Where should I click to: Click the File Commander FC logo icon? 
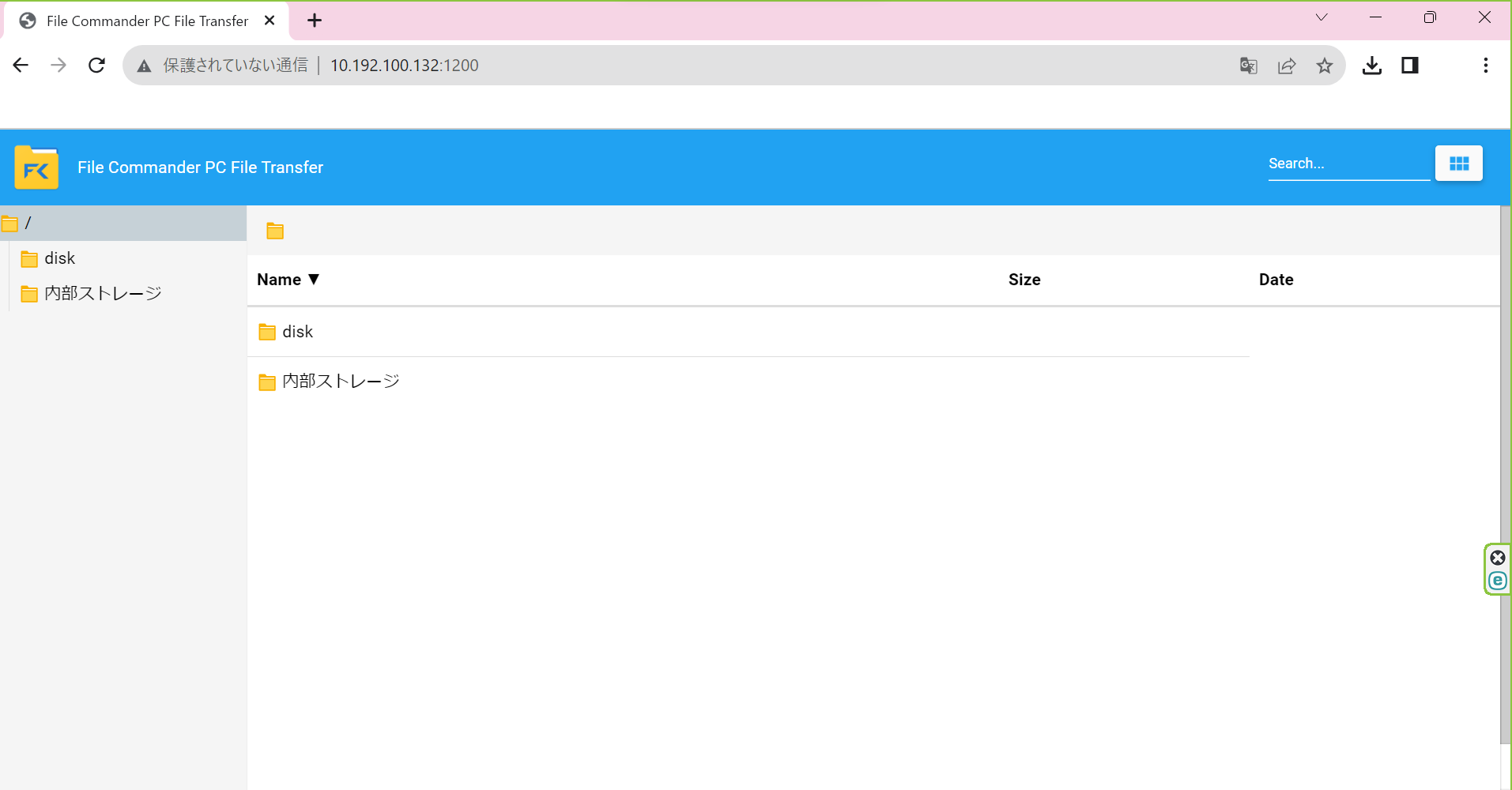pyautogui.click(x=36, y=167)
